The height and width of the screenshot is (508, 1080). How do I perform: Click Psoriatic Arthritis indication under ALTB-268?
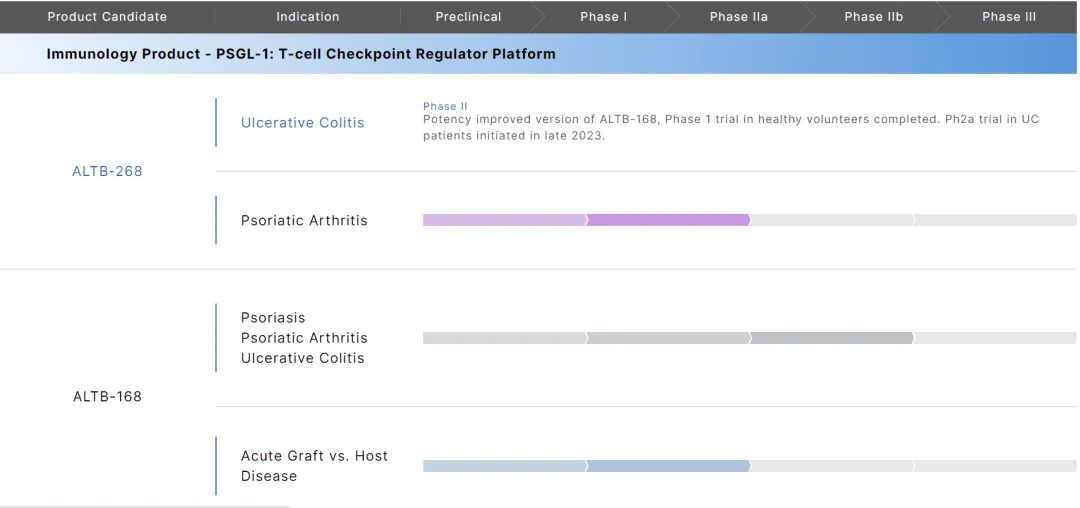click(x=304, y=221)
